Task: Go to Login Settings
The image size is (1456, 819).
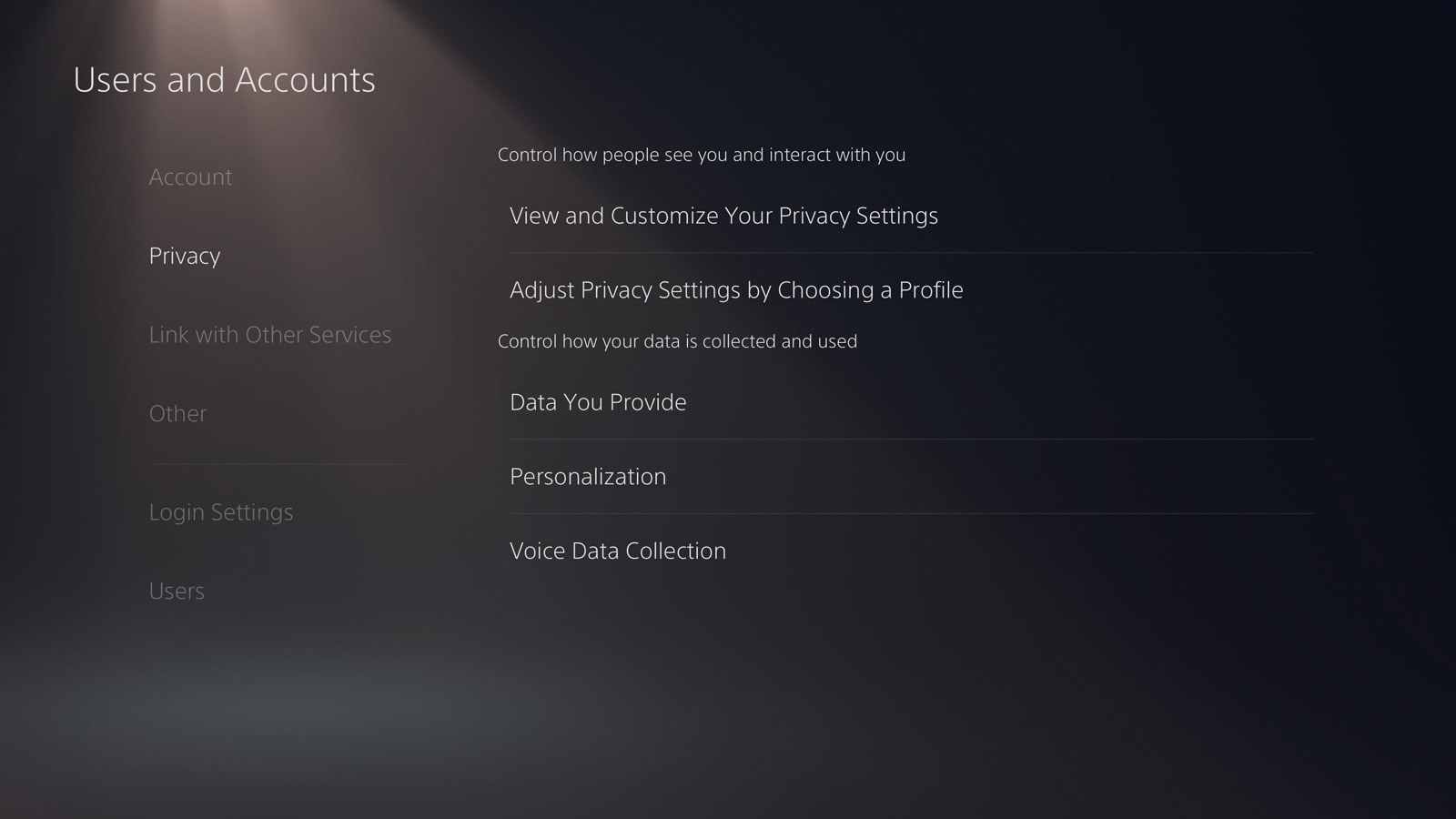Action: coord(221,512)
